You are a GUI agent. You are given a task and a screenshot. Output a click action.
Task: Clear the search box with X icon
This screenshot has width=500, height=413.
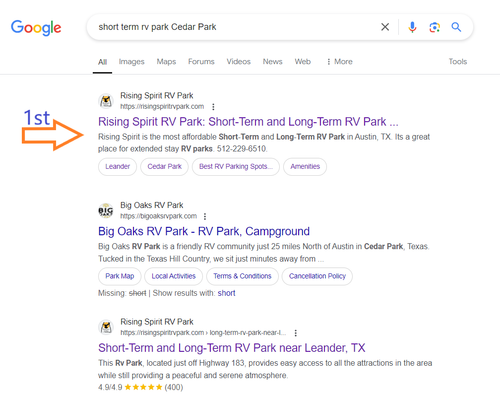pyautogui.click(x=385, y=27)
